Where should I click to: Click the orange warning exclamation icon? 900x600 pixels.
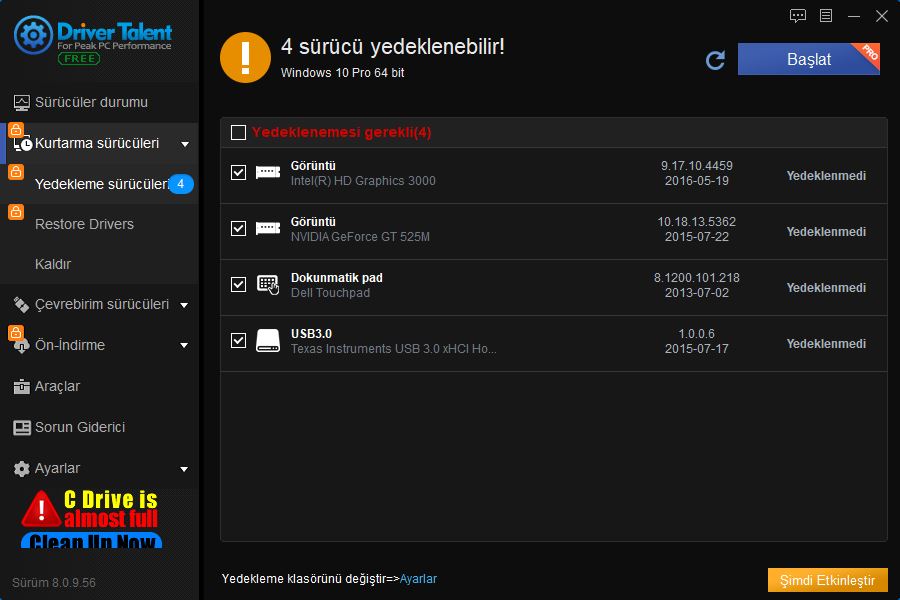(245, 57)
